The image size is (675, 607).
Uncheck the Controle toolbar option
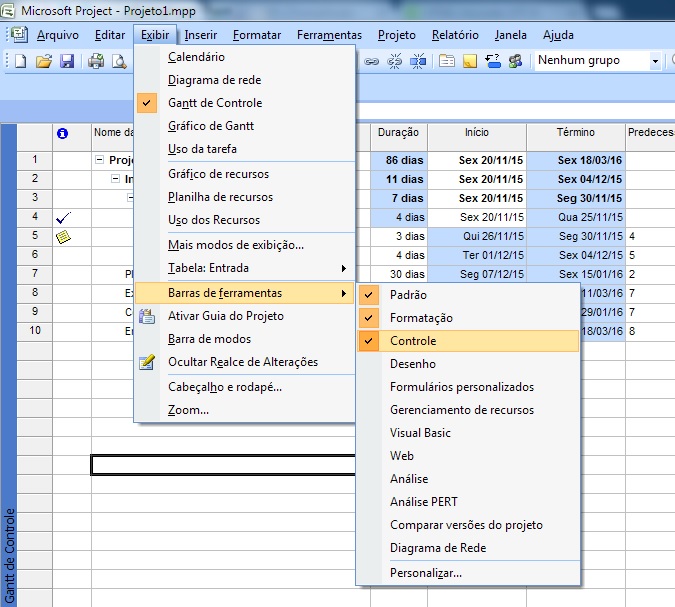pos(468,341)
